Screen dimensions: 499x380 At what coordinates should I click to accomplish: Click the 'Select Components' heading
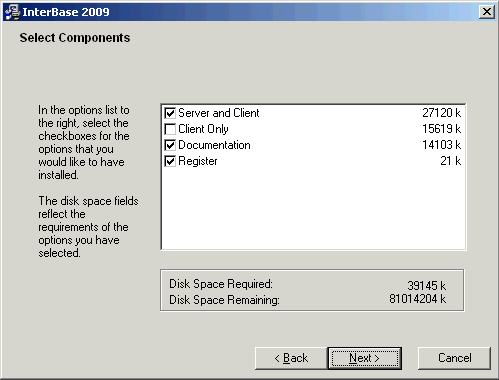coord(75,38)
